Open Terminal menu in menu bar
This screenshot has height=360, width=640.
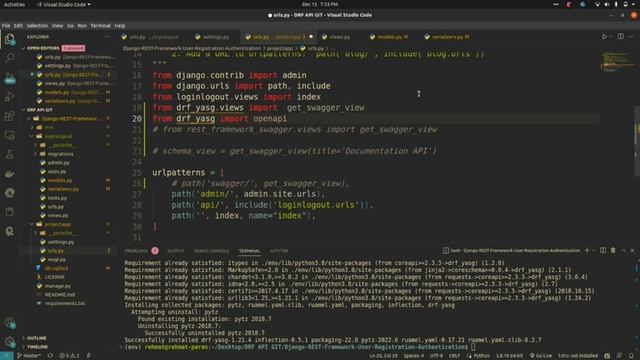100,26
